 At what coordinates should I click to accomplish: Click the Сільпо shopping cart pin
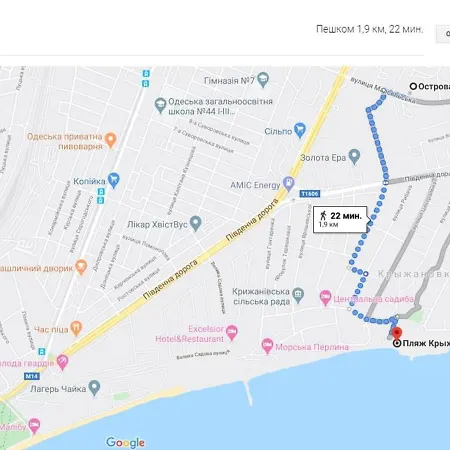(x=300, y=131)
